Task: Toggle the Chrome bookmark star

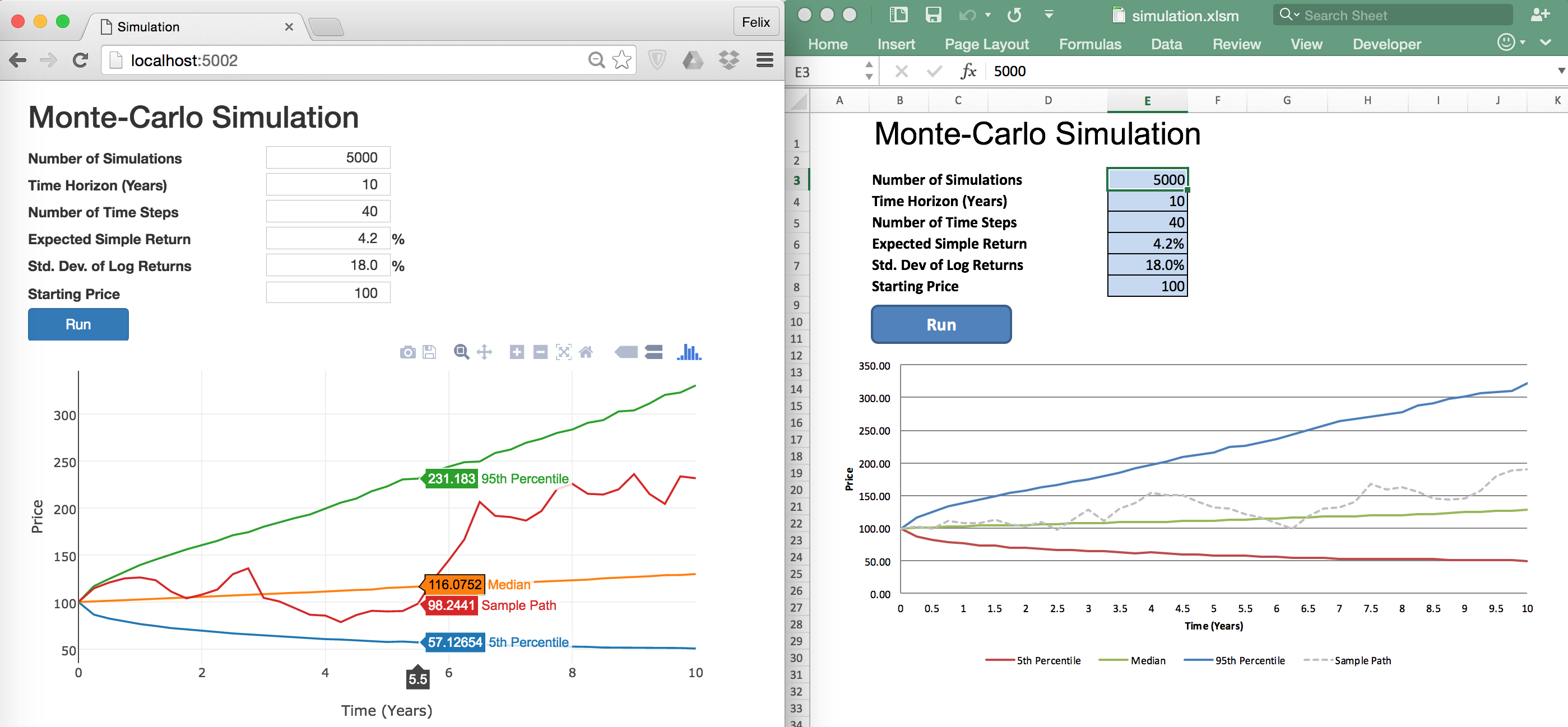Action: [621, 59]
